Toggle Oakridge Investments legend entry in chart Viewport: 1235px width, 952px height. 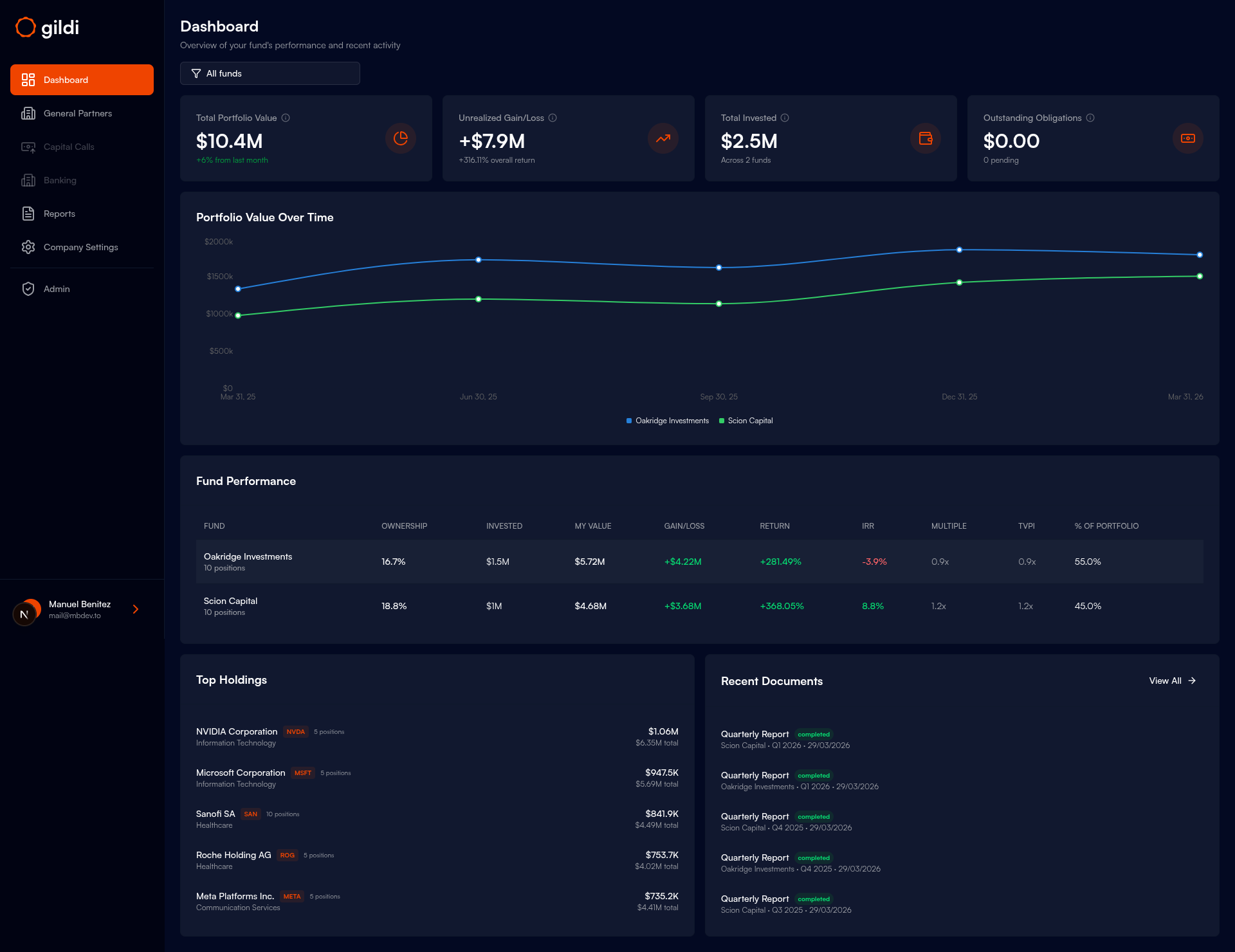tap(668, 421)
